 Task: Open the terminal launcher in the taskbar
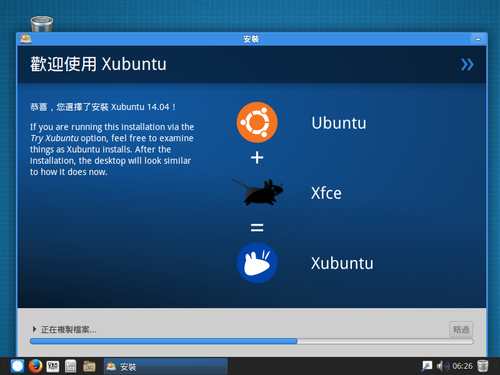[x=53, y=366]
